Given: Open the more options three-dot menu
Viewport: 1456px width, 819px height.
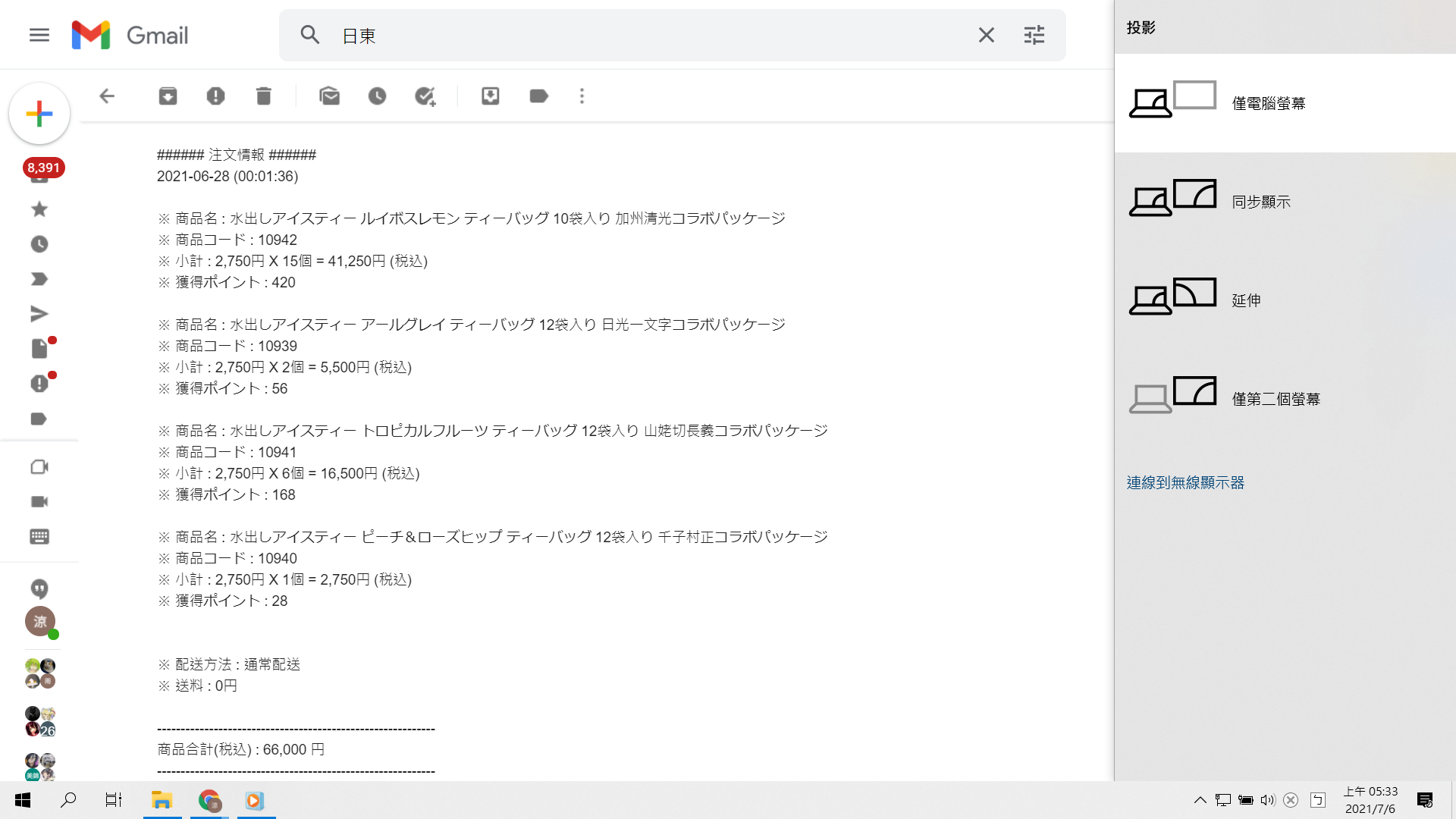Looking at the screenshot, I should (582, 96).
